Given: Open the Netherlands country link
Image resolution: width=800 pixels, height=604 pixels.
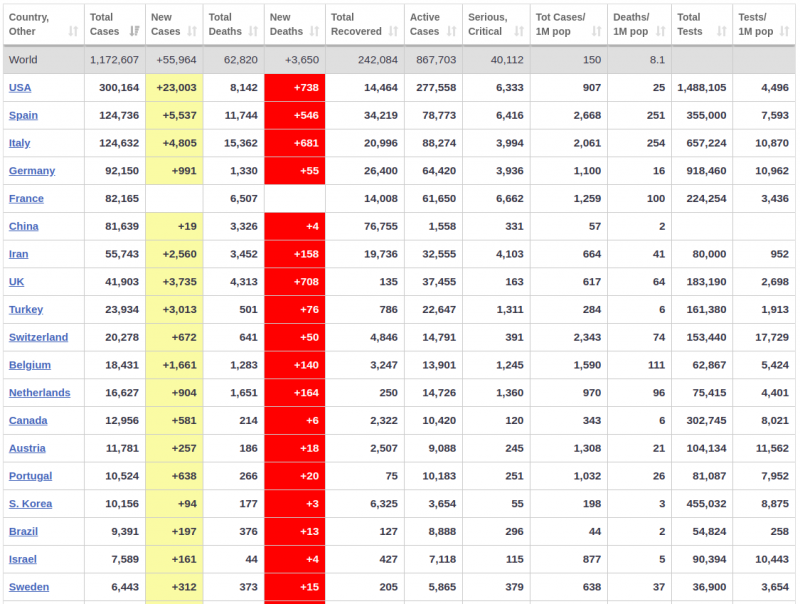Looking at the screenshot, I should (x=39, y=393).
